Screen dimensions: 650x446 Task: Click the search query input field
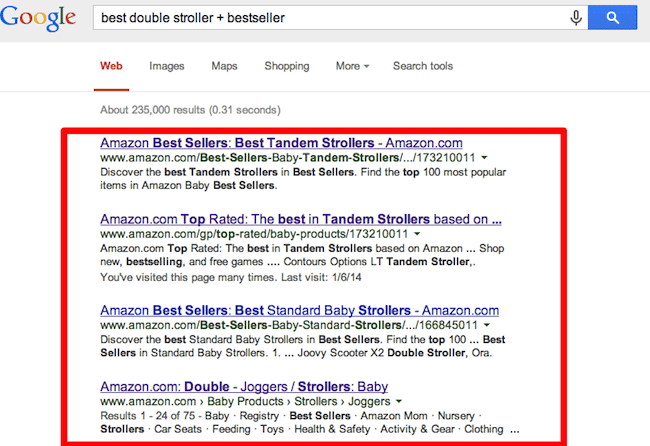(330, 17)
